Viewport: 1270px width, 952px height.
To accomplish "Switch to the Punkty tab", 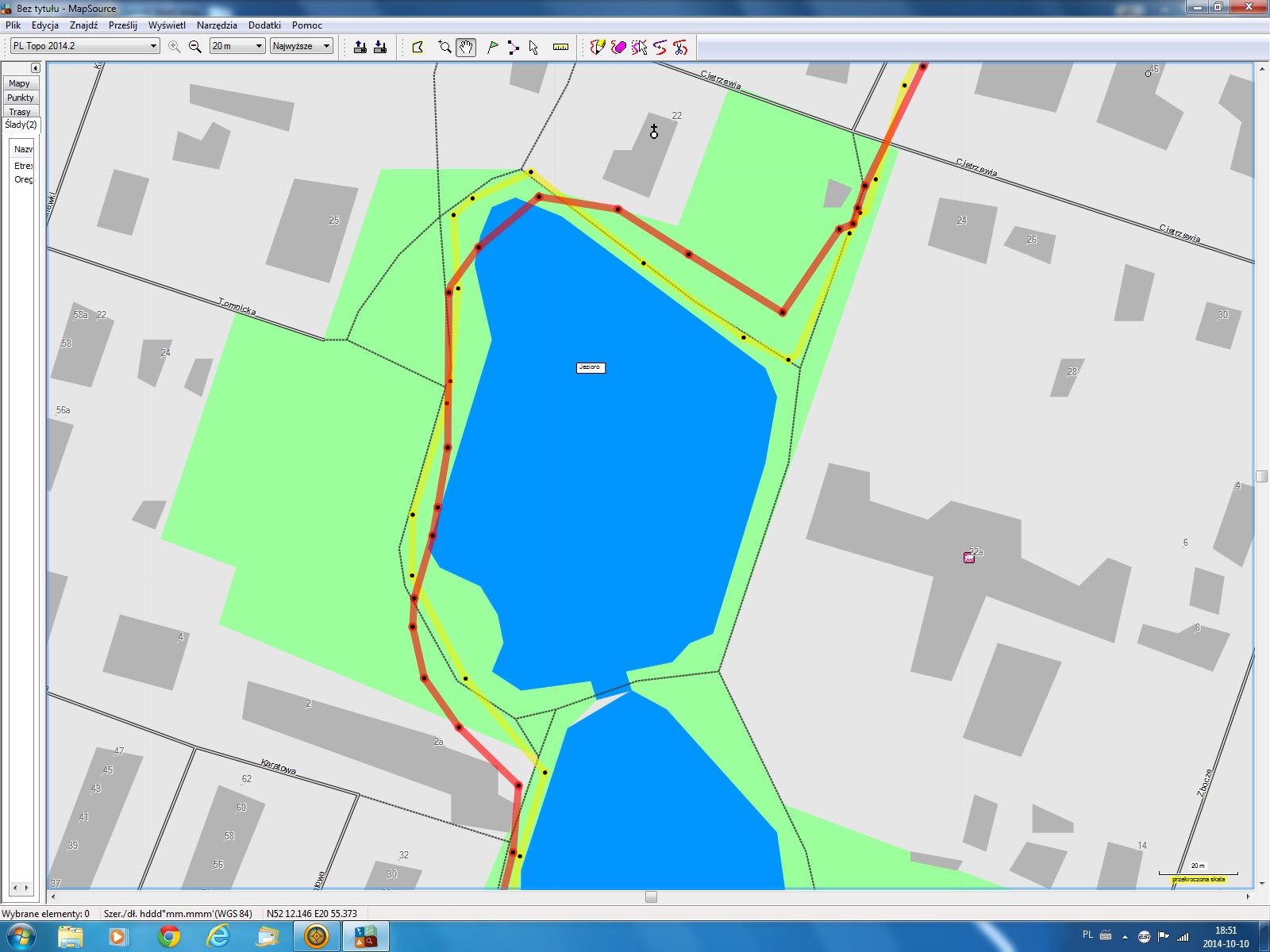I will (21, 98).
